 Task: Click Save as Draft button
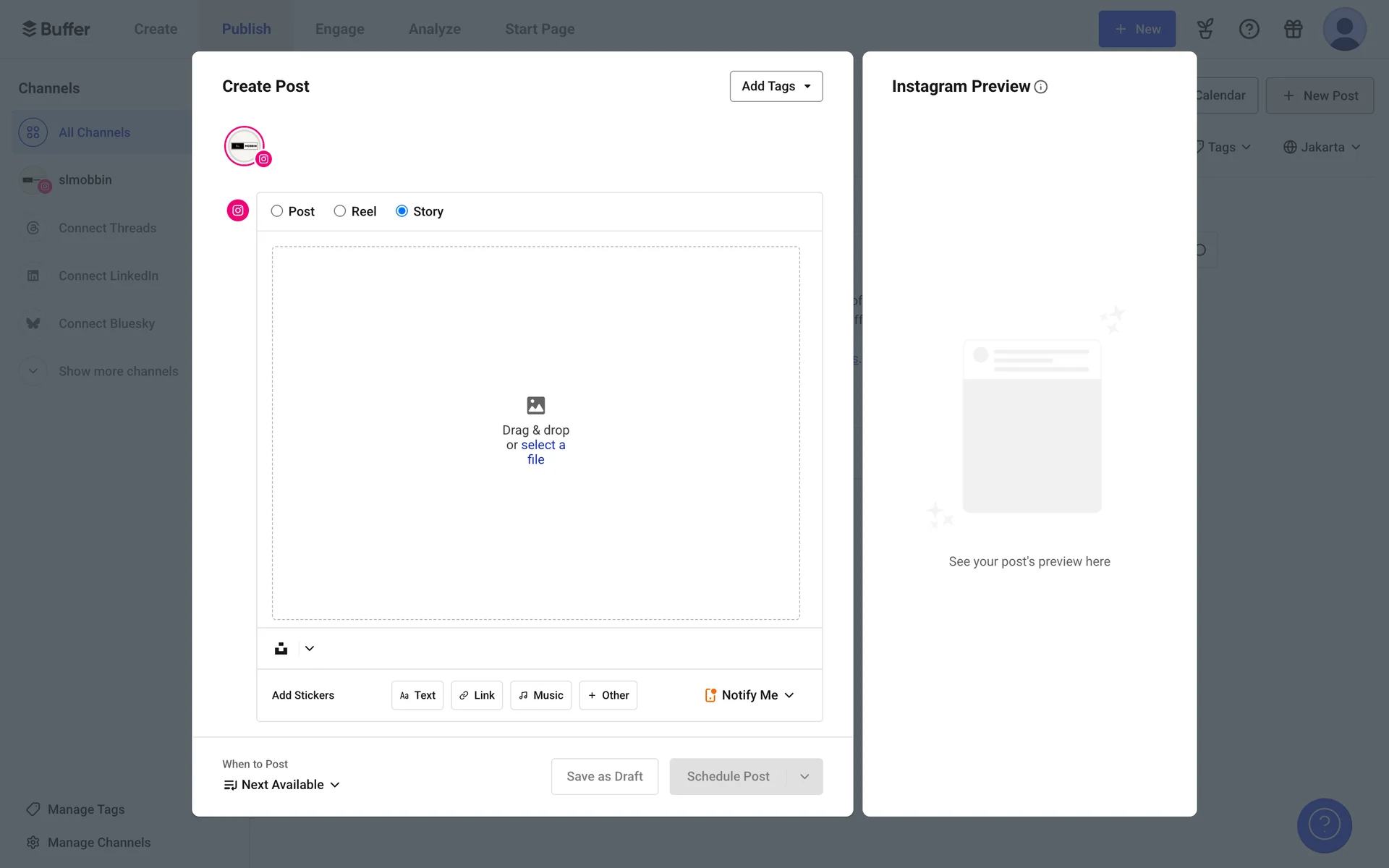pyautogui.click(x=604, y=776)
